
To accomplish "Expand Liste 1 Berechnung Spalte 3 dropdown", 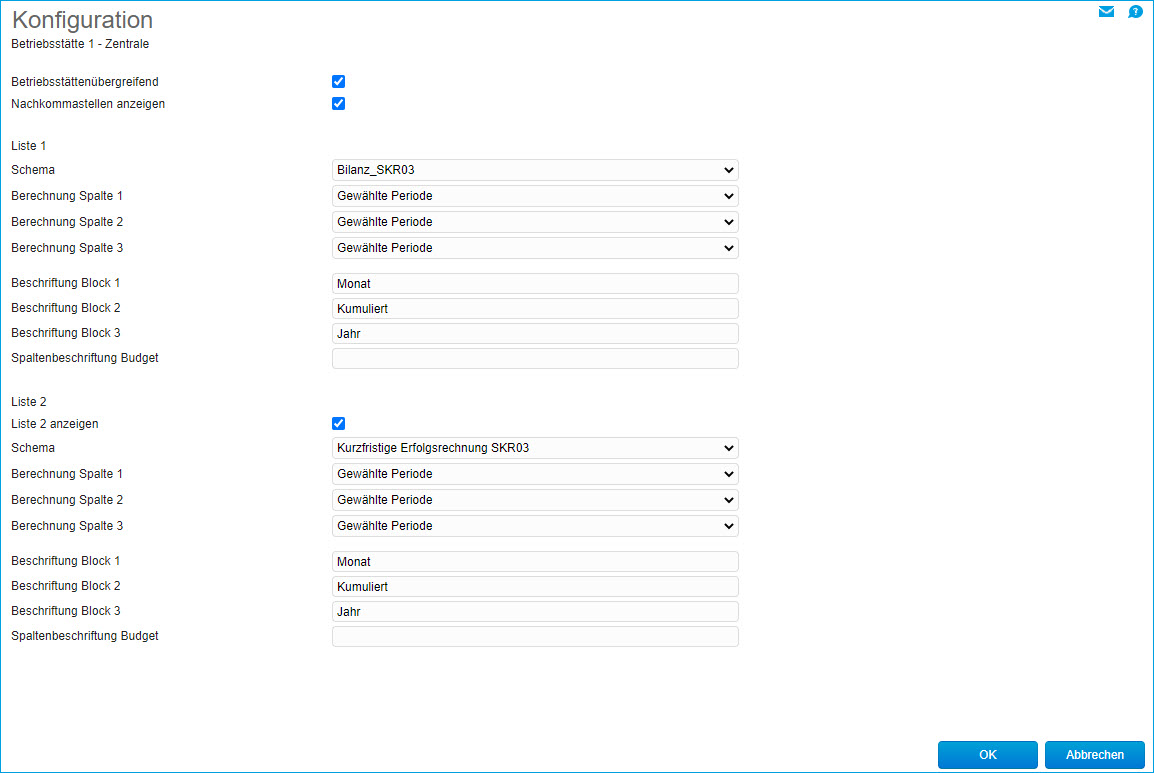I will [x=535, y=248].
